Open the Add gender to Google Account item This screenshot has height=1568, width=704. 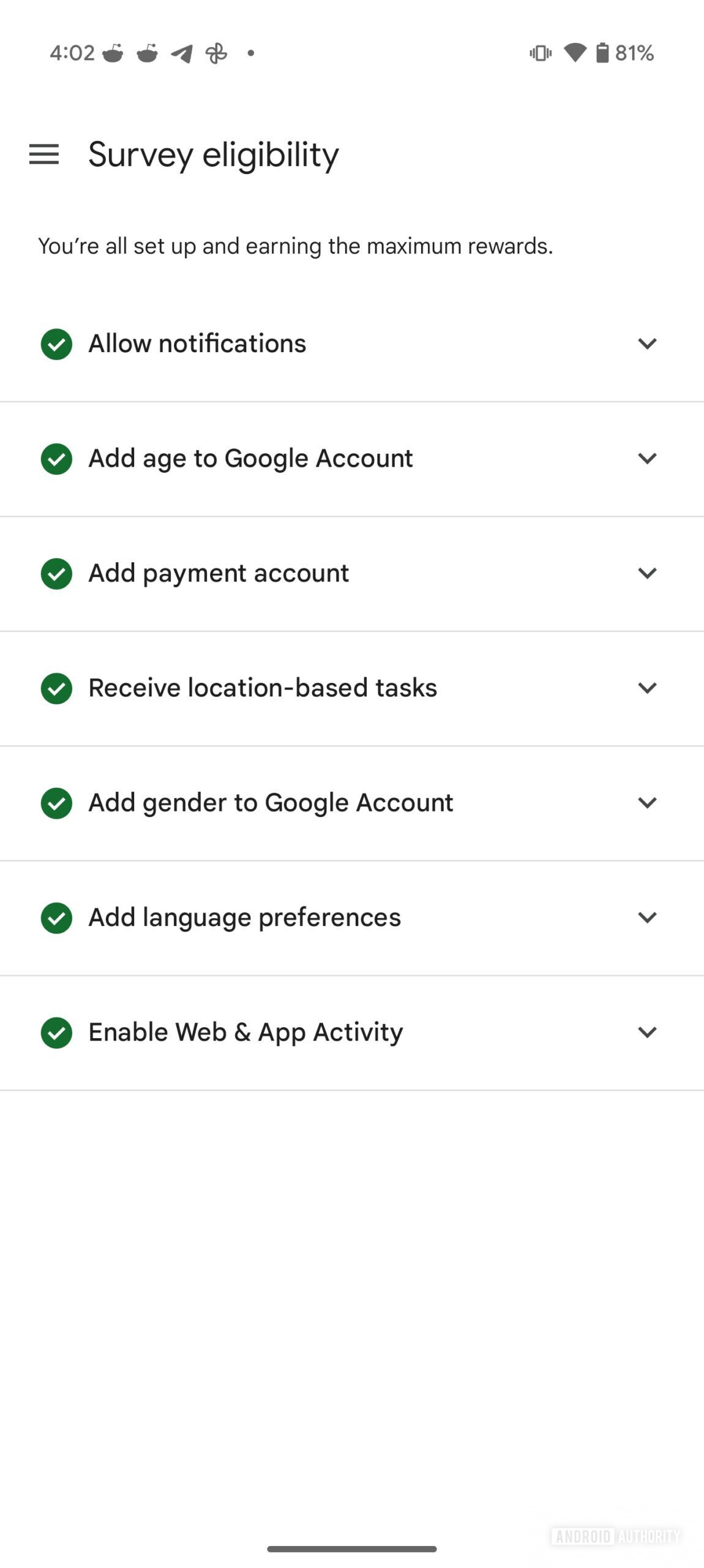[x=271, y=802]
